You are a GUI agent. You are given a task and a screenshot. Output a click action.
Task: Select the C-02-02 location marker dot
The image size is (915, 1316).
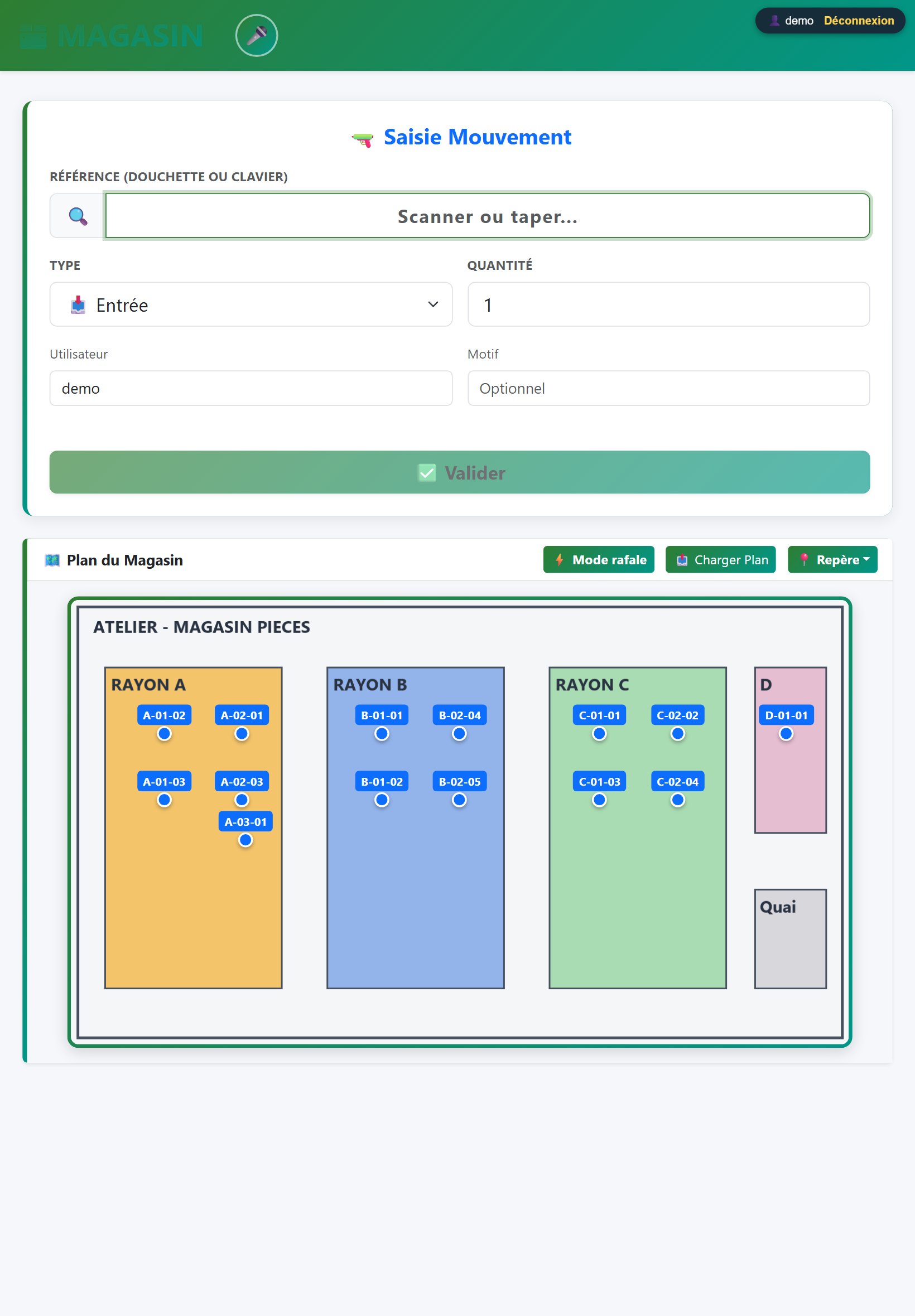[678, 733]
